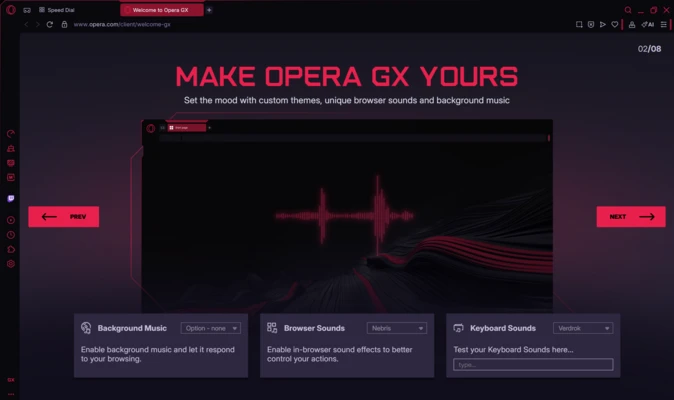Open History clock icon in sidebar
674x400 pixels.
[x=11, y=235]
